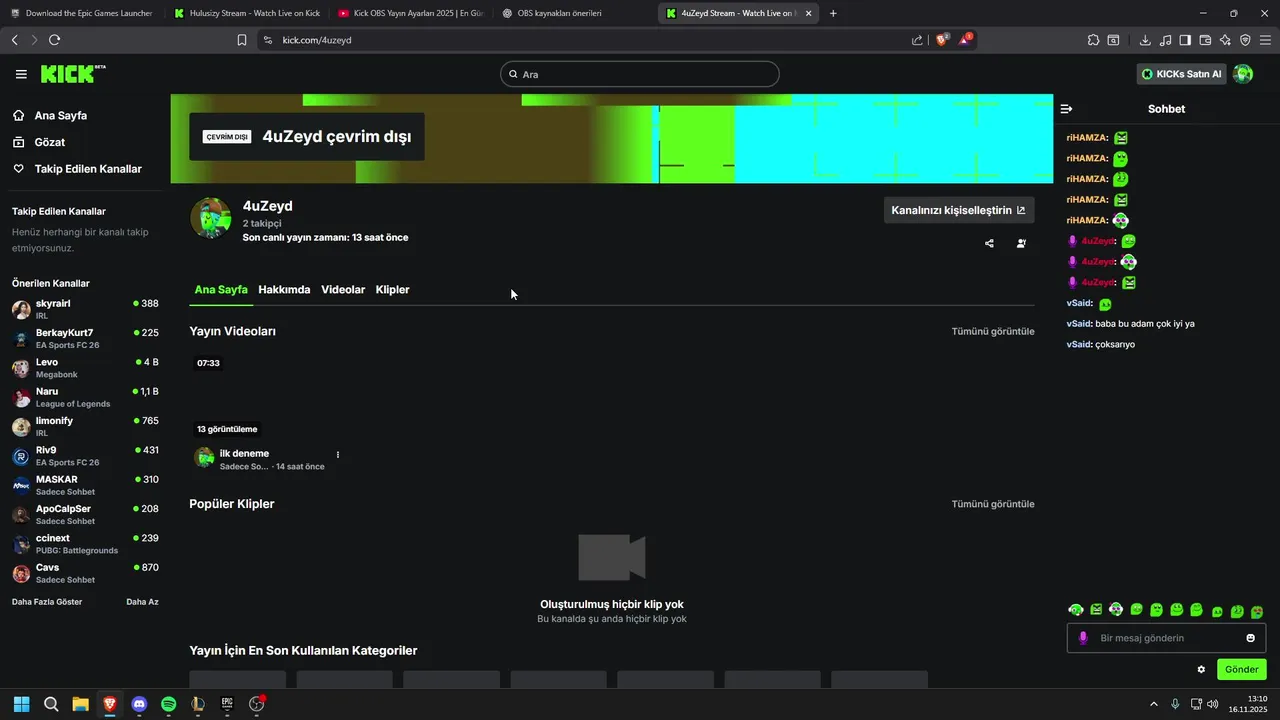The height and width of the screenshot is (720, 1280).
Task: Open Discord from the taskbar
Action: [139, 704]
